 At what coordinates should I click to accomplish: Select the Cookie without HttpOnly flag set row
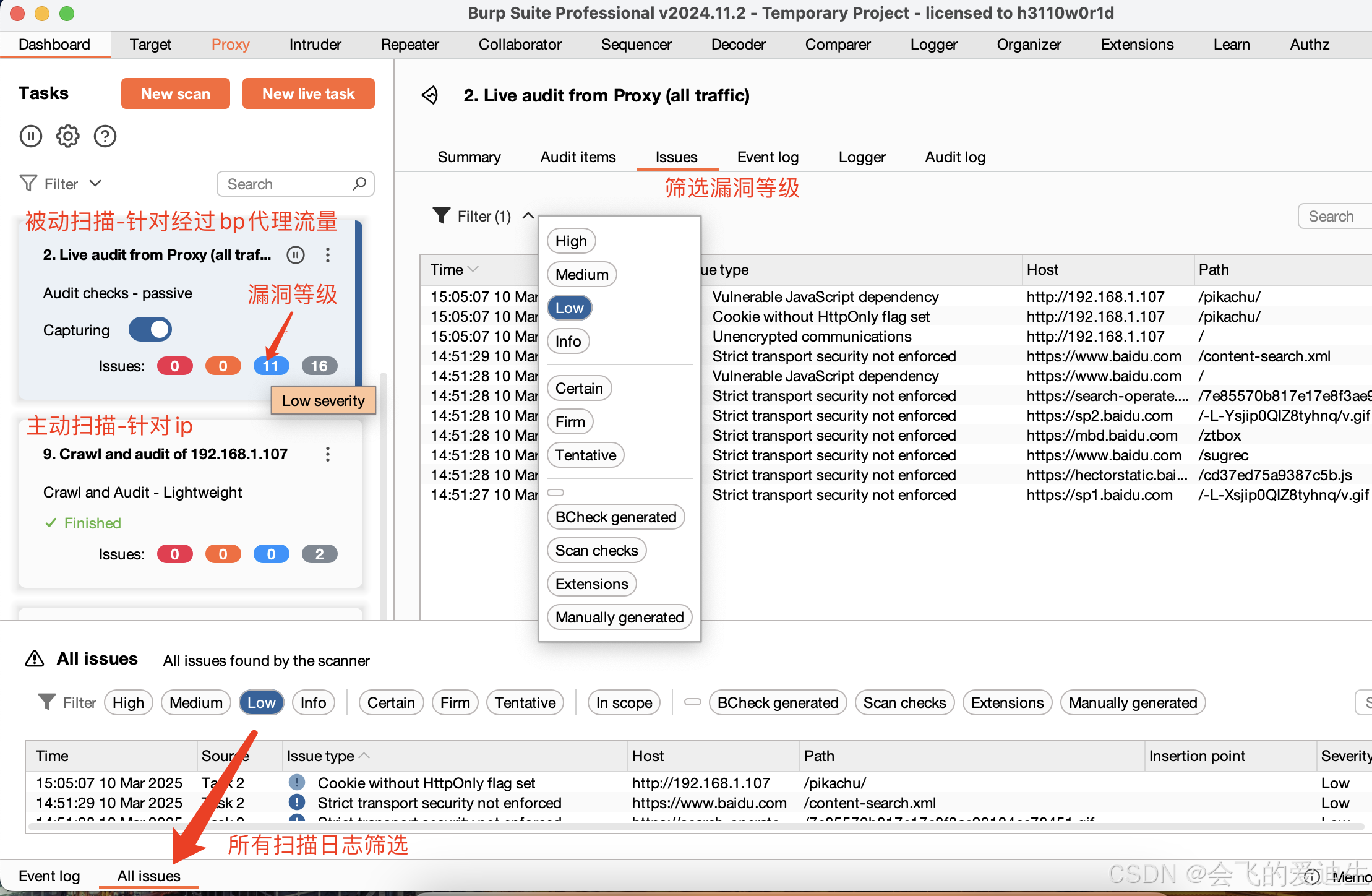[820, 317]
